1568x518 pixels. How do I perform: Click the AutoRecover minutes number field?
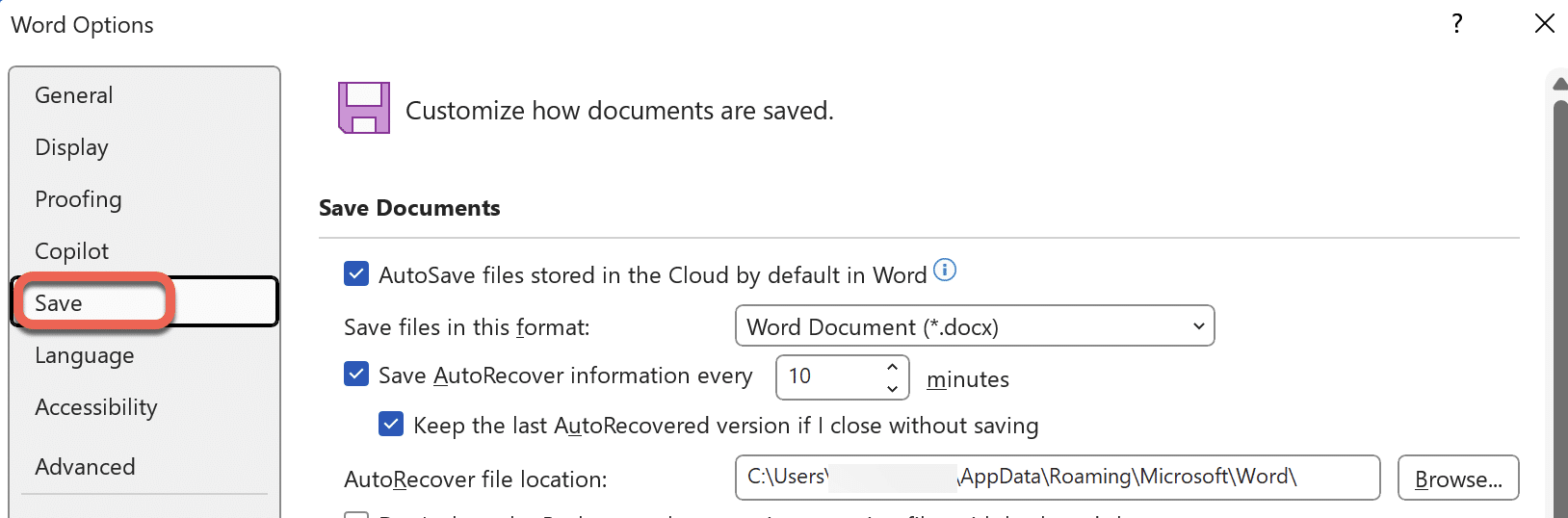click(828, 376)
